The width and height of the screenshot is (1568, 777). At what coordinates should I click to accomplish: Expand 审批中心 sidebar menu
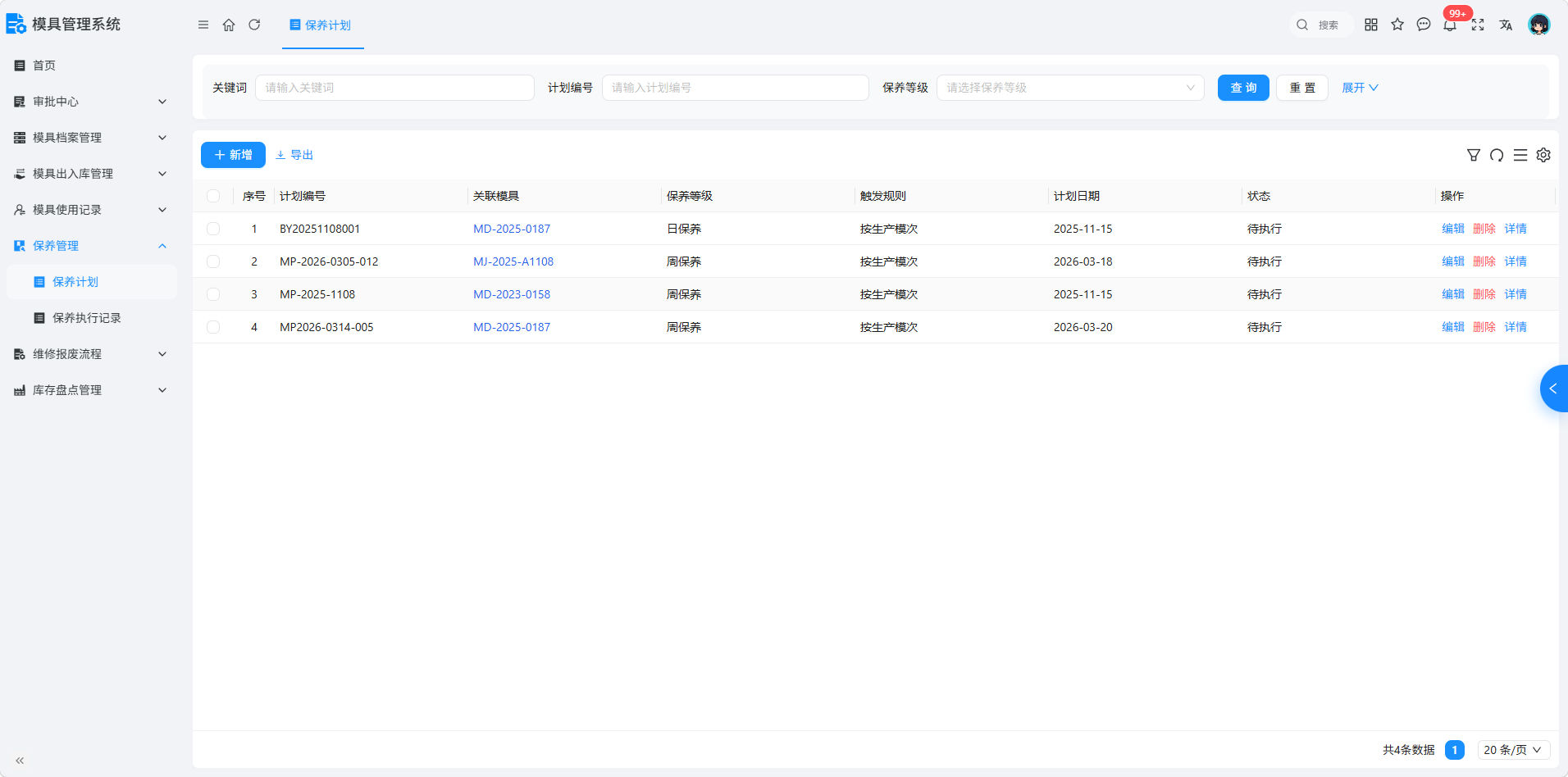[x=90, y=102]
